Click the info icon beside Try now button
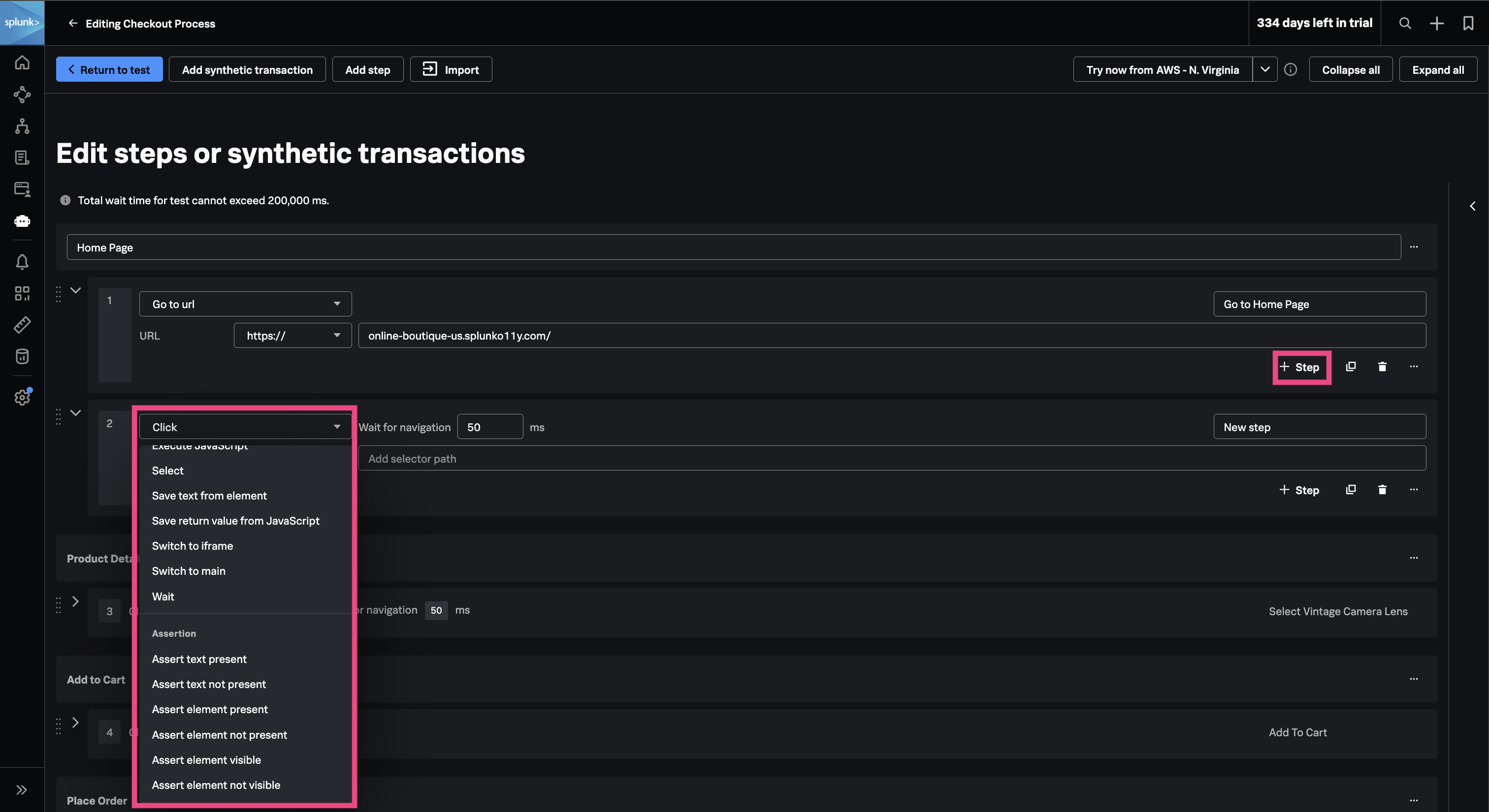Viewport: 1489px width, 812px height. [x=1290, y=69]
